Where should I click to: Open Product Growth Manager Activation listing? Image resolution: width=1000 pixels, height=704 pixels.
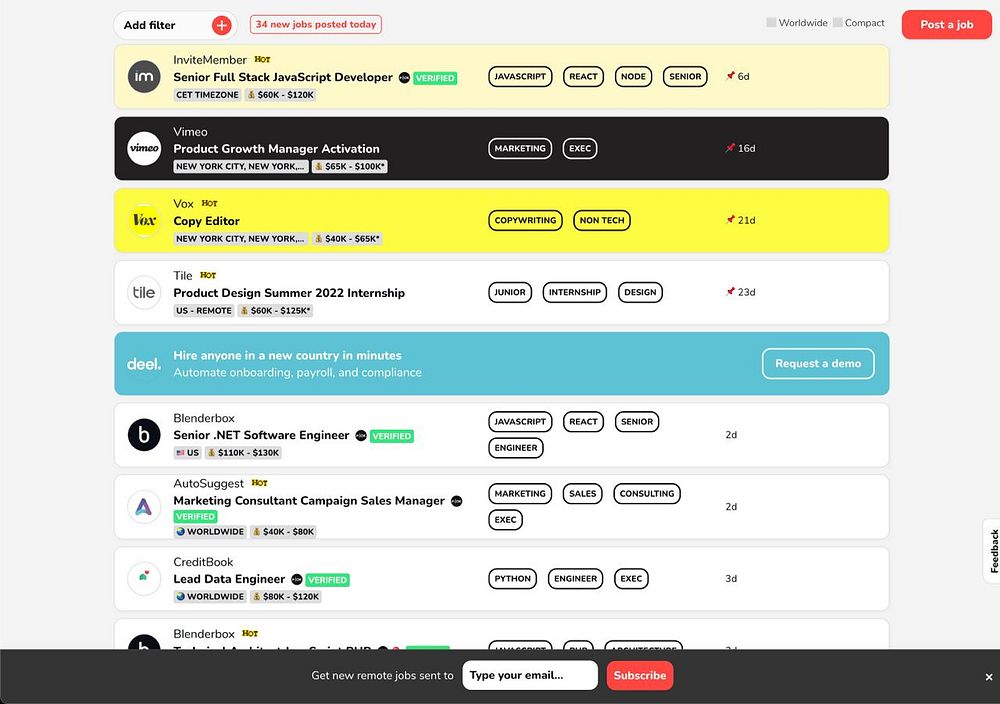click(x=276, y=149)
